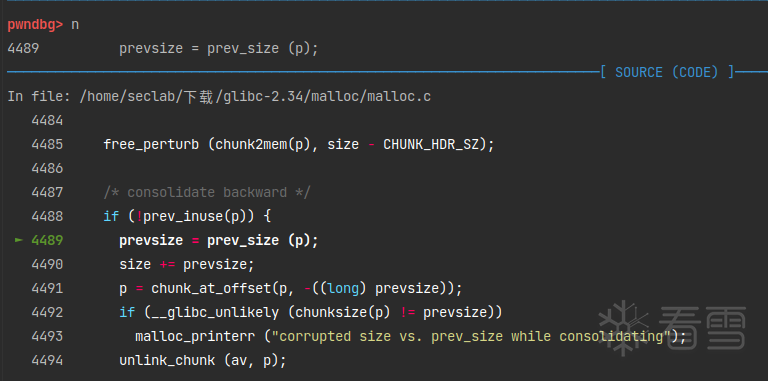
Task: Click the 看雪 watermark text
Action: pyautogui.click(x=702, y=328)
